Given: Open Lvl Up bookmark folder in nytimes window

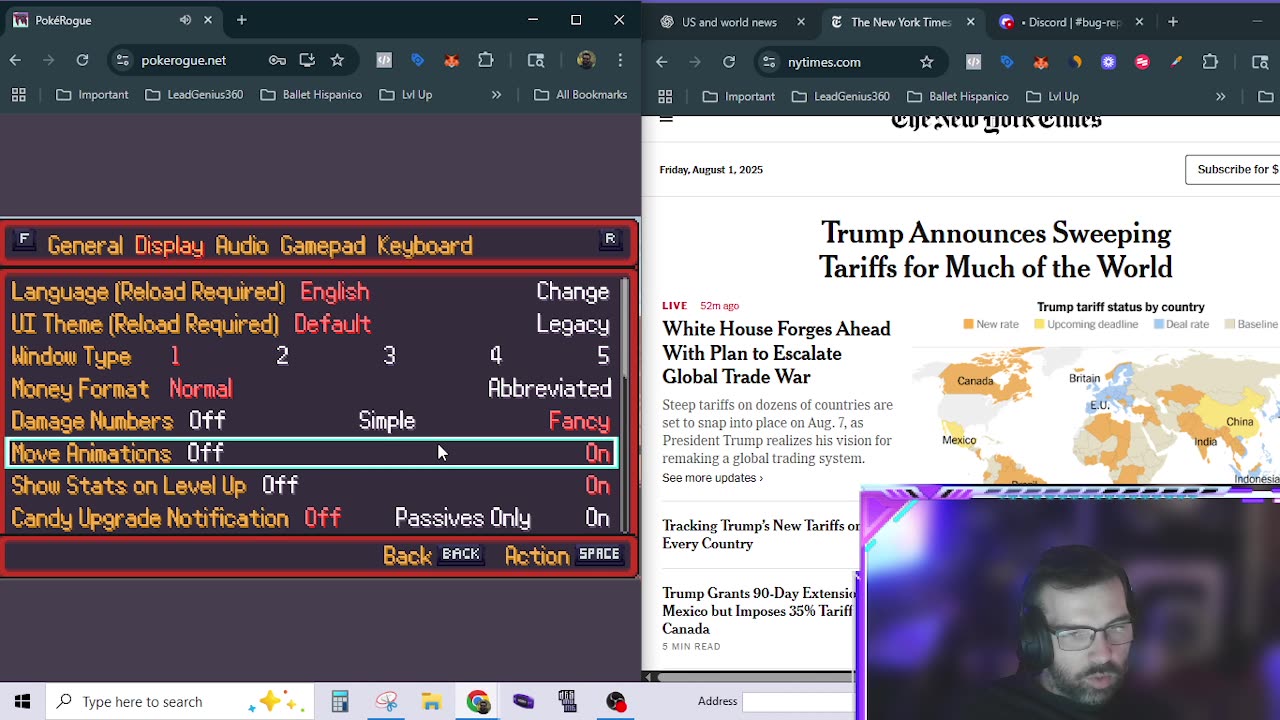Looking at the screenshot, I should [x=1053, y=96].
